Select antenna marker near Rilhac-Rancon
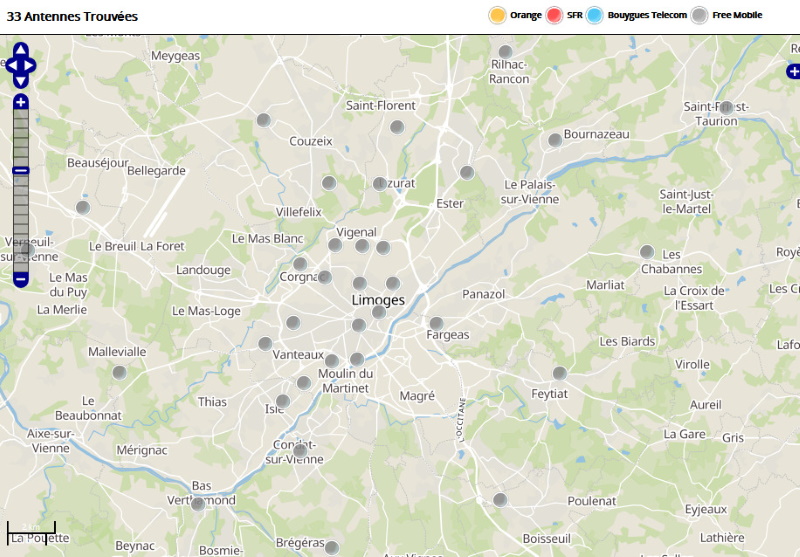This screenshot has height=557, width=800. click(505, 52)
